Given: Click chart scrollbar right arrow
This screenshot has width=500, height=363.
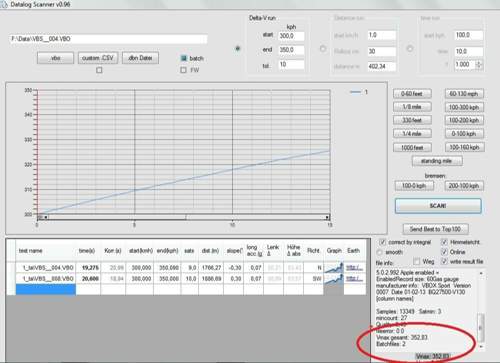Looking at the screenshot, I should 327,217.
